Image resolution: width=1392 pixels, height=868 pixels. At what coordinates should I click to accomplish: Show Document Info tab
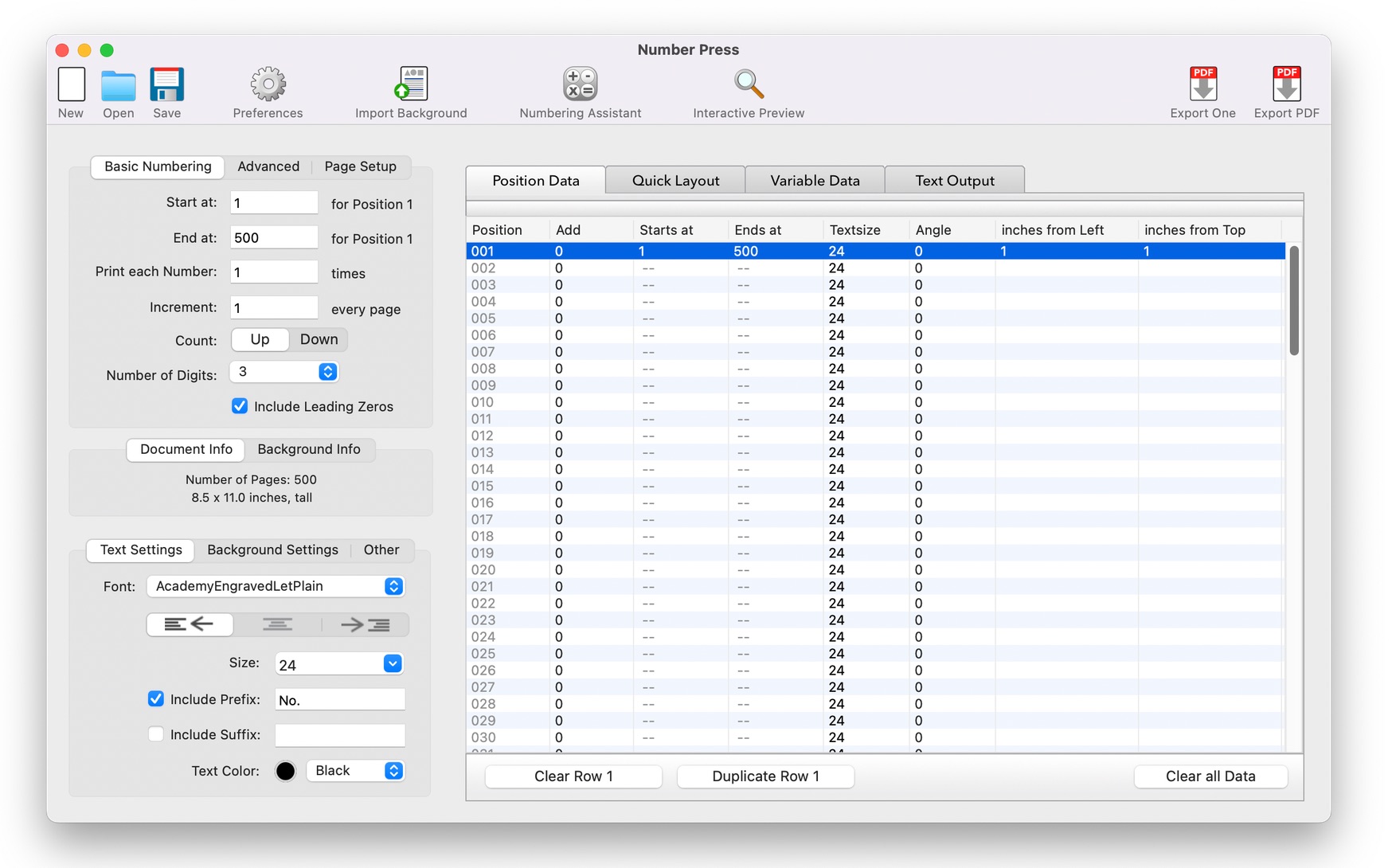[186, 449]
